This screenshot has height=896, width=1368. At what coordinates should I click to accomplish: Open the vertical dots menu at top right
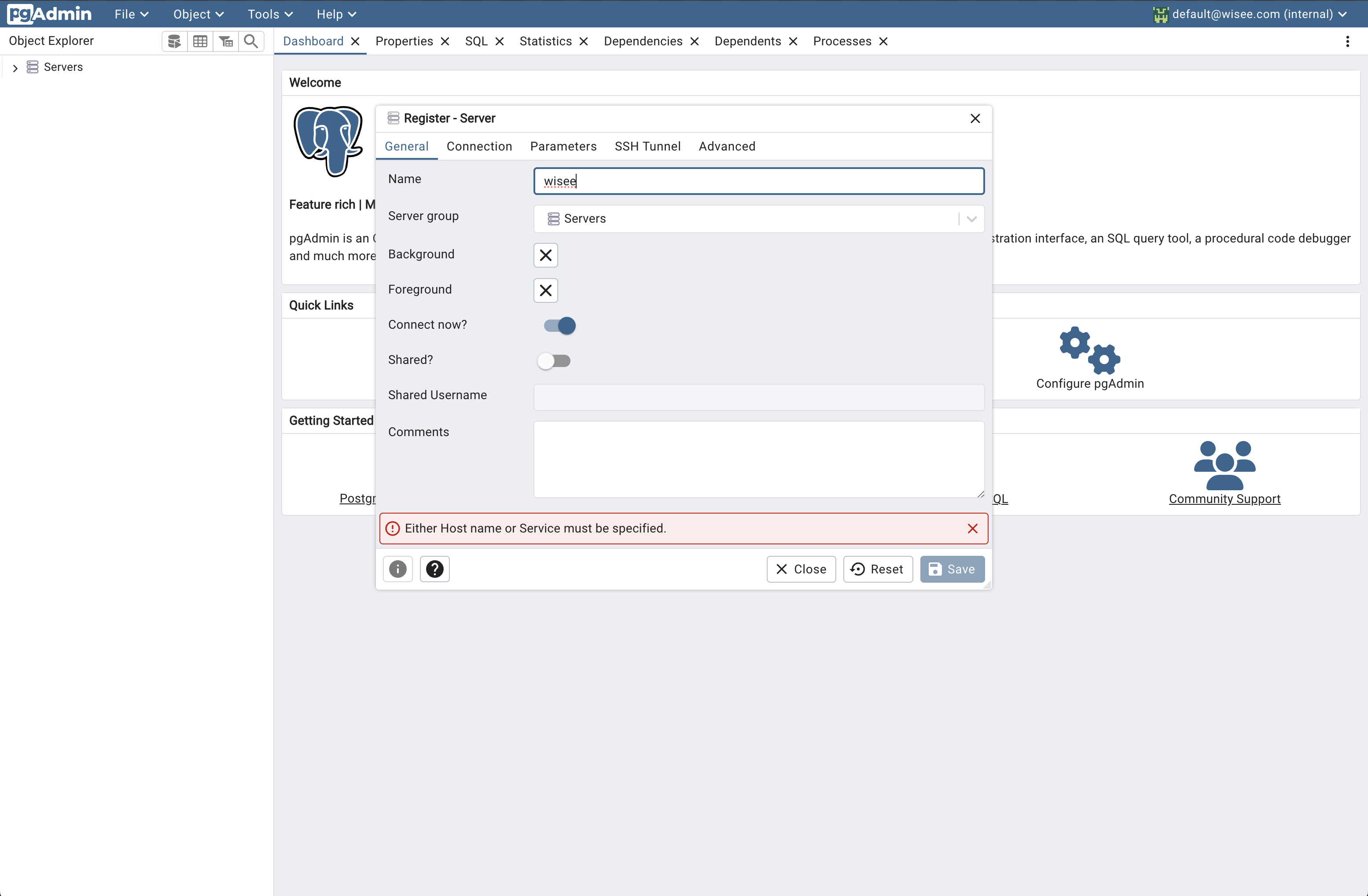click(x=1347, y=41)
